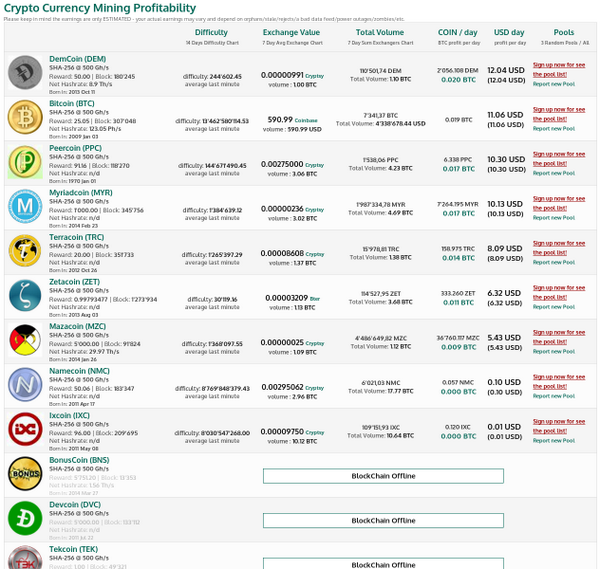Open the DemCoin (DEM) title link

[x=78, y=59]
